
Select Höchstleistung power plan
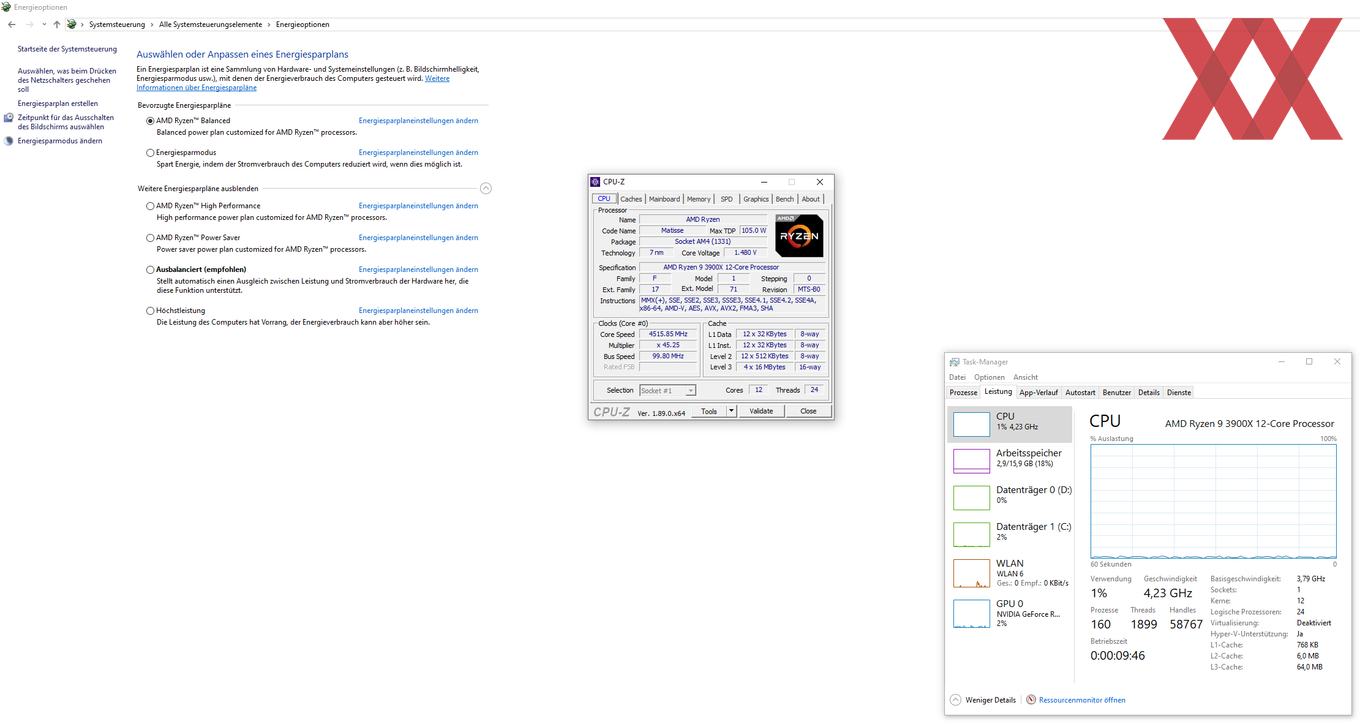(x=150, y=311)
